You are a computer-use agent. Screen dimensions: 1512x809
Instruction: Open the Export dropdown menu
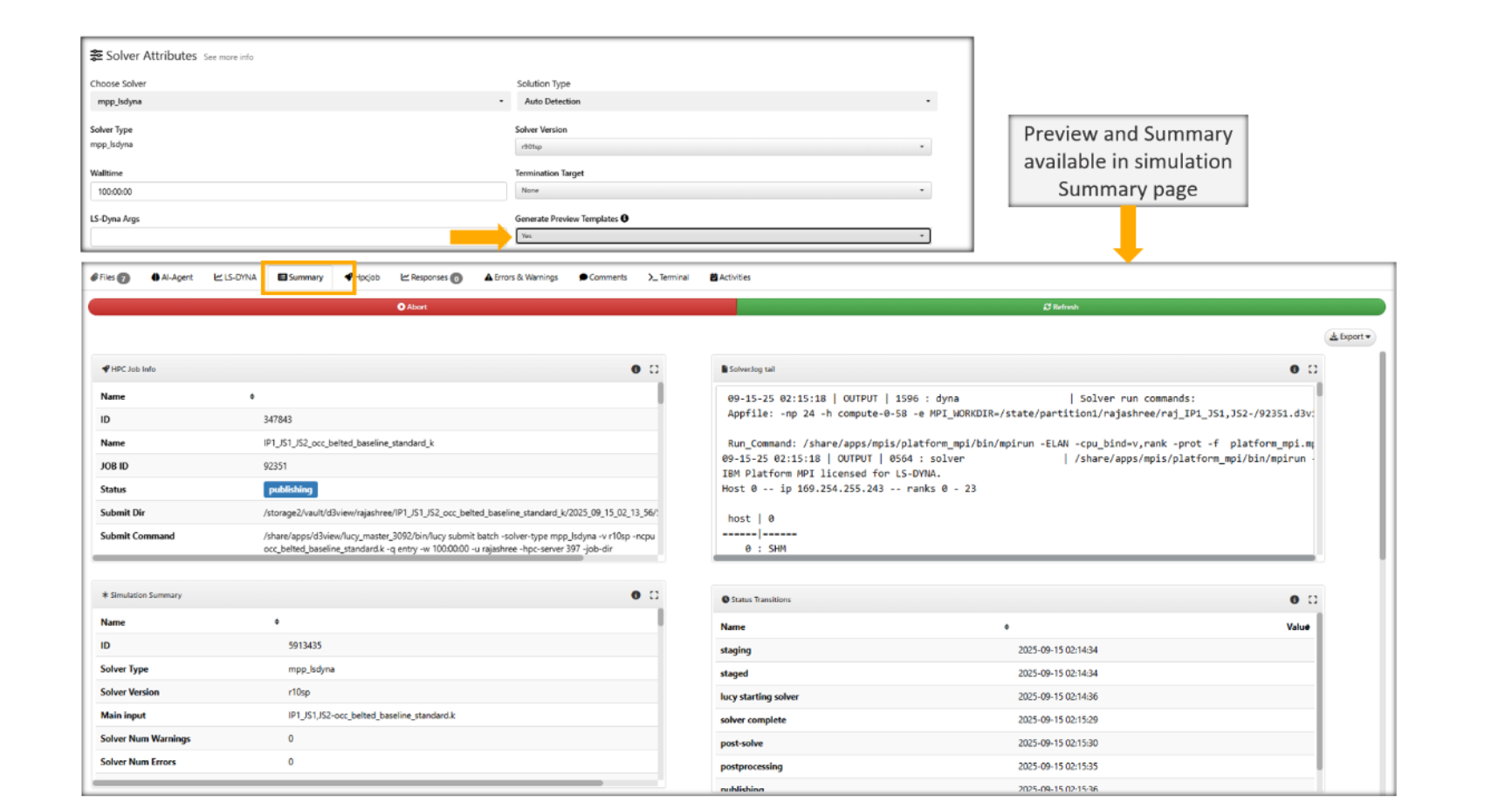1350,337
